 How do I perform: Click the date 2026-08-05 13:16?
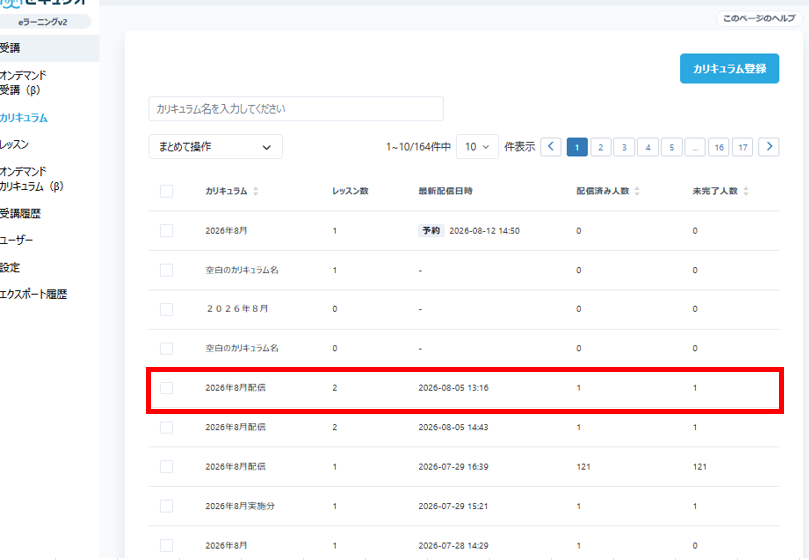[454, 388]
